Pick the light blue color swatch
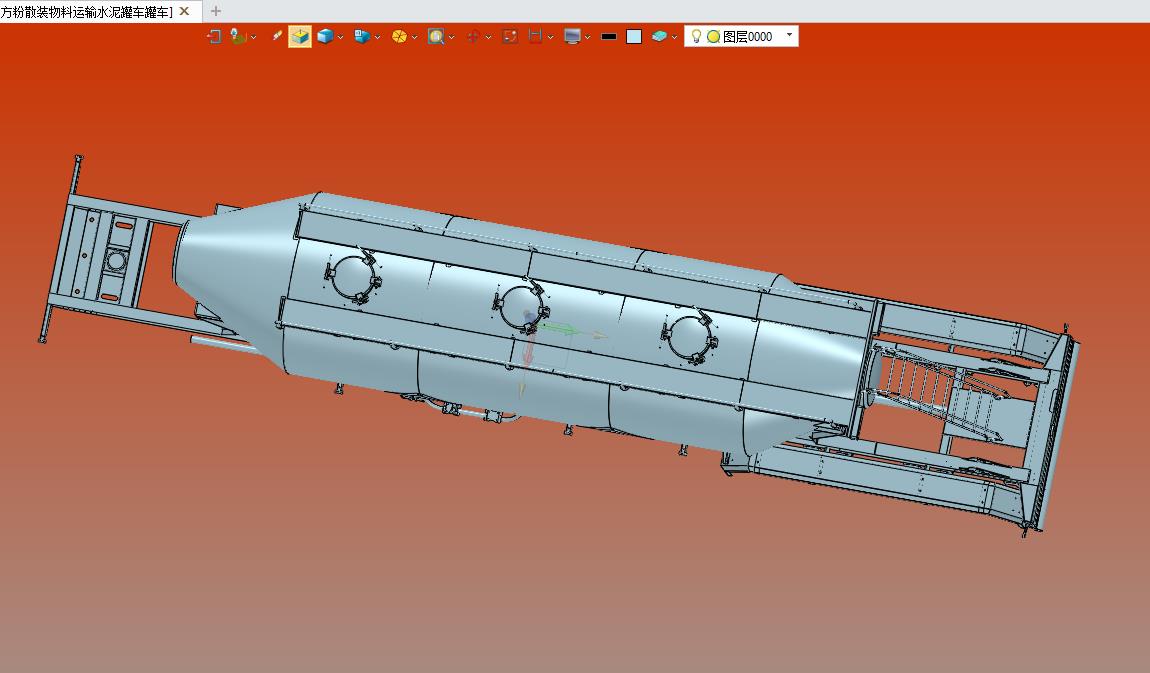1150x673 pixels. coord(634,36)
